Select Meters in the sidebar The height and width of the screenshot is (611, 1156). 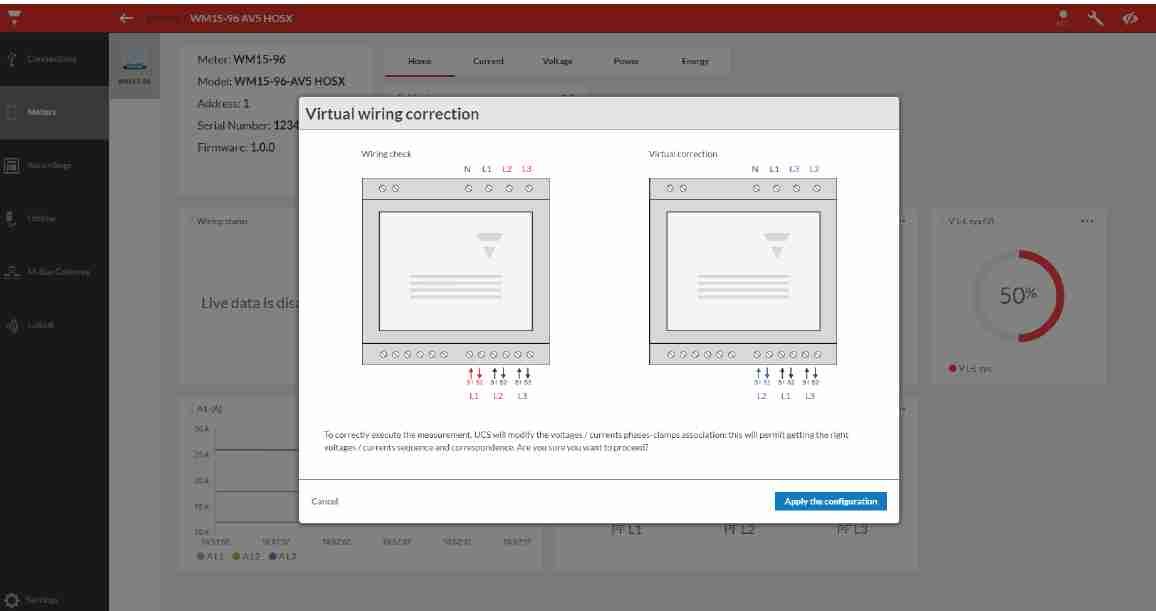(42, 112)
